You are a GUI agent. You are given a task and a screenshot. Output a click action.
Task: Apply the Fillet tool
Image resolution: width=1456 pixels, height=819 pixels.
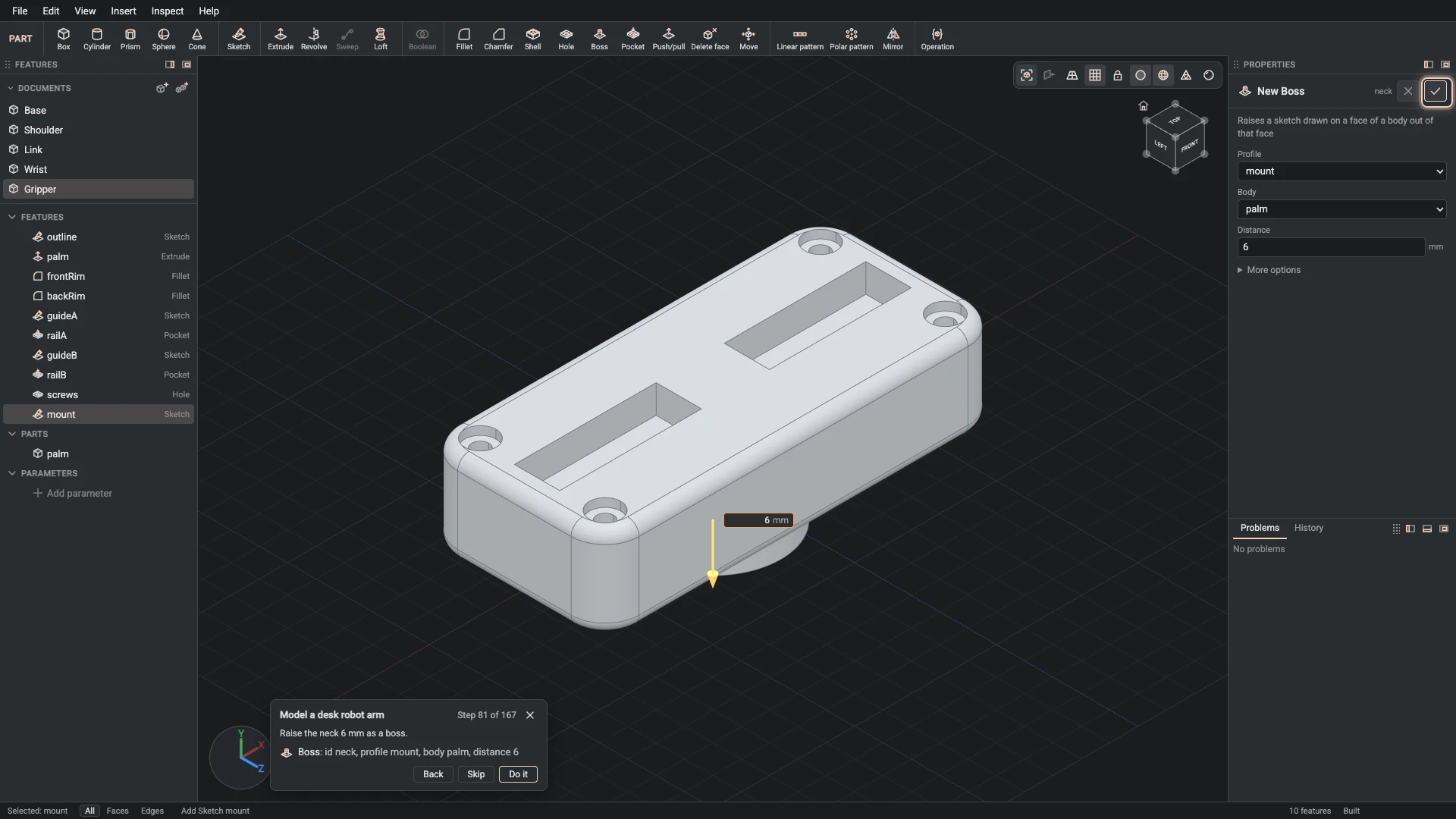coord(464,39)
